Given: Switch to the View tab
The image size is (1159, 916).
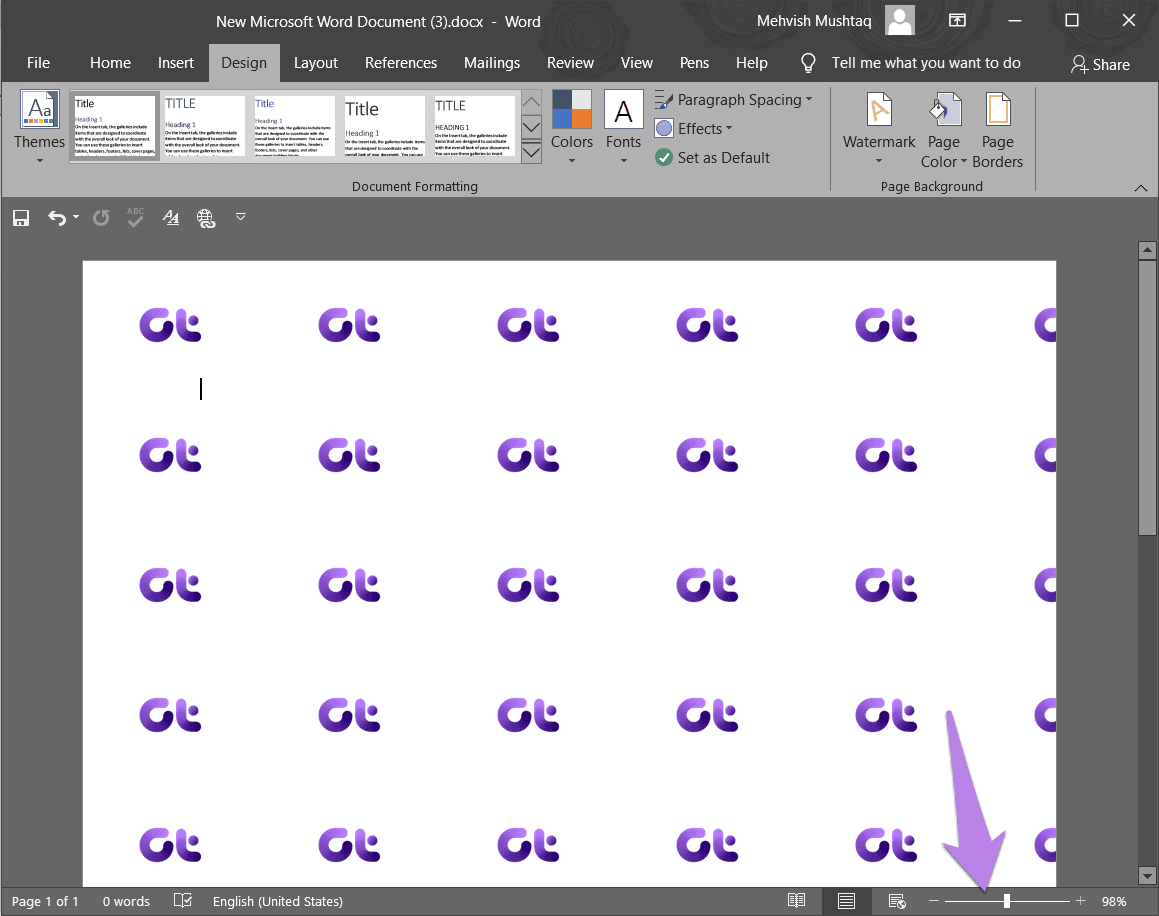Looking at the screenshot, I should (636, 63).
